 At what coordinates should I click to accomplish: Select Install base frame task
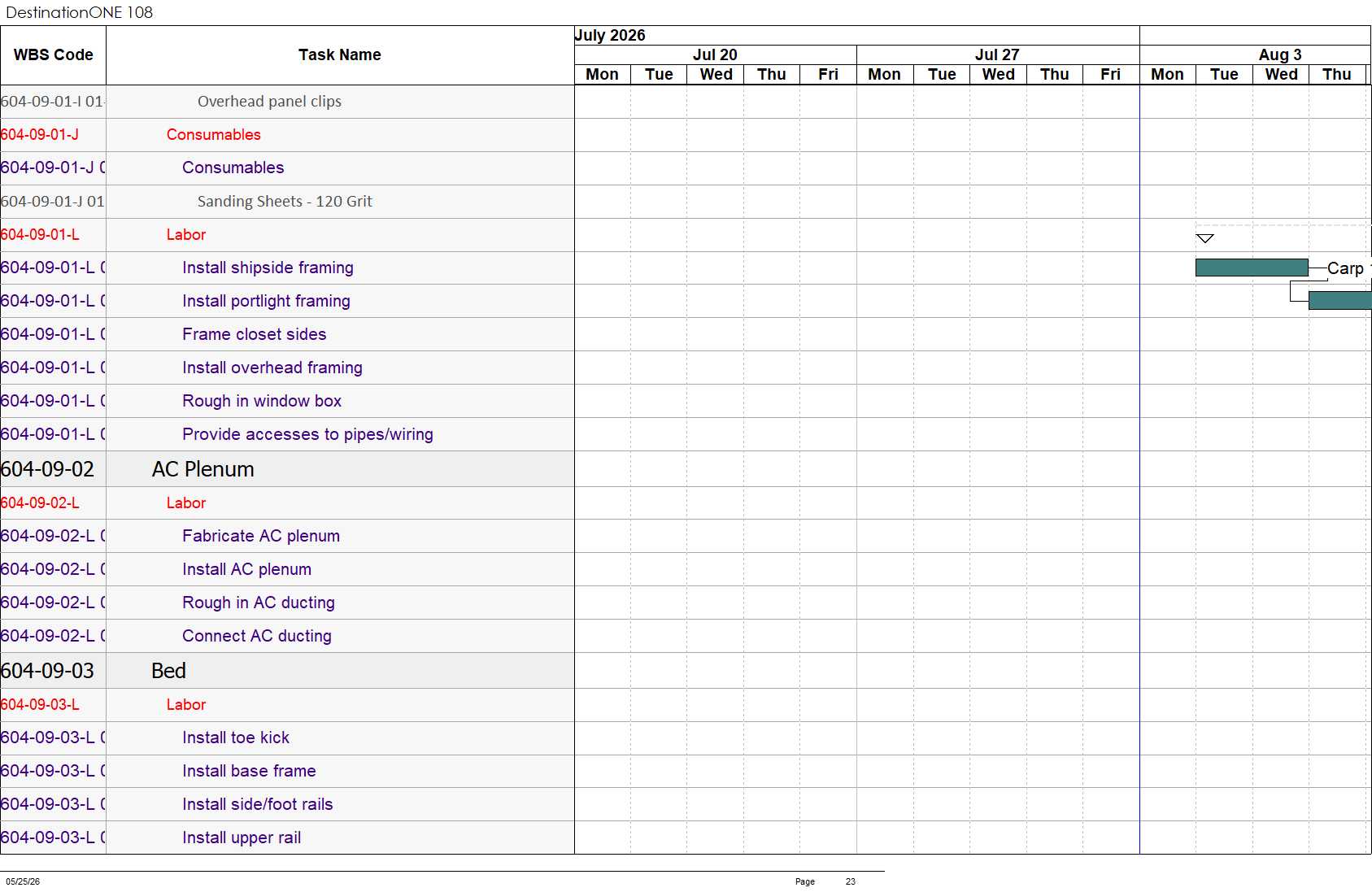249,771
